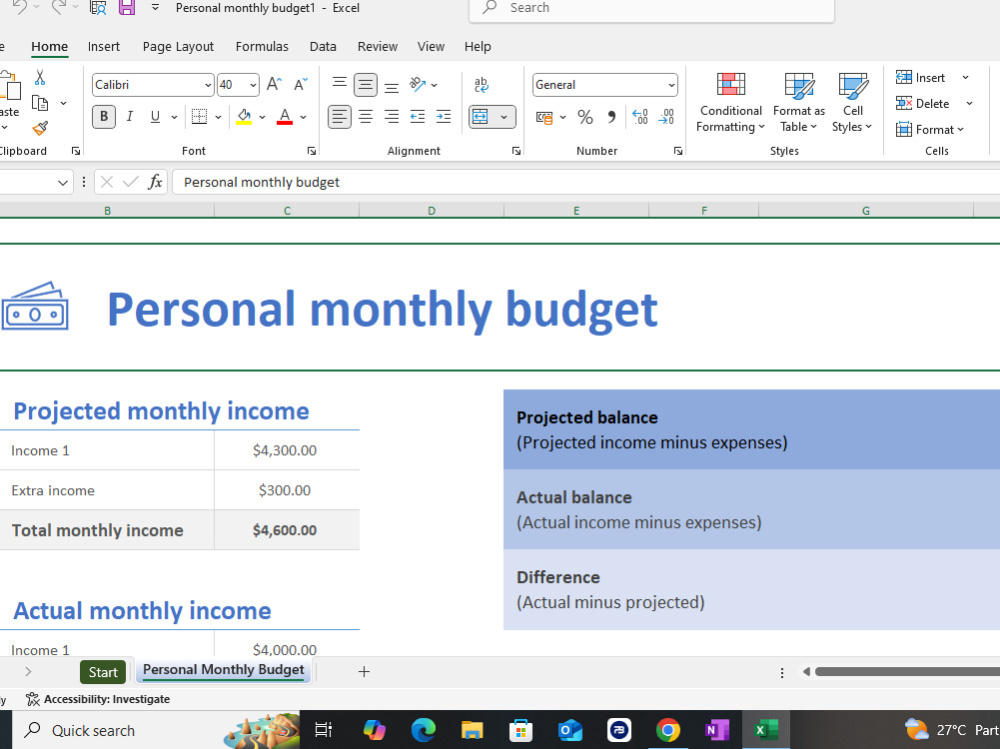Apply fill color with paint bucket
The width and height of the screenshot is (1000, 749).
tap(244, 117)
